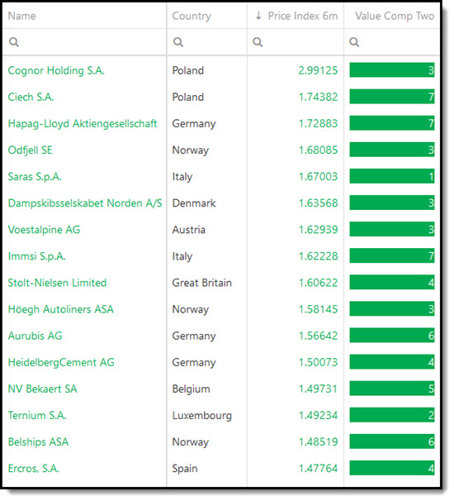Open Voestalpine AG company link
This screenshot has width=454, height=500.
pyautogui.click(x=44, y=230)
